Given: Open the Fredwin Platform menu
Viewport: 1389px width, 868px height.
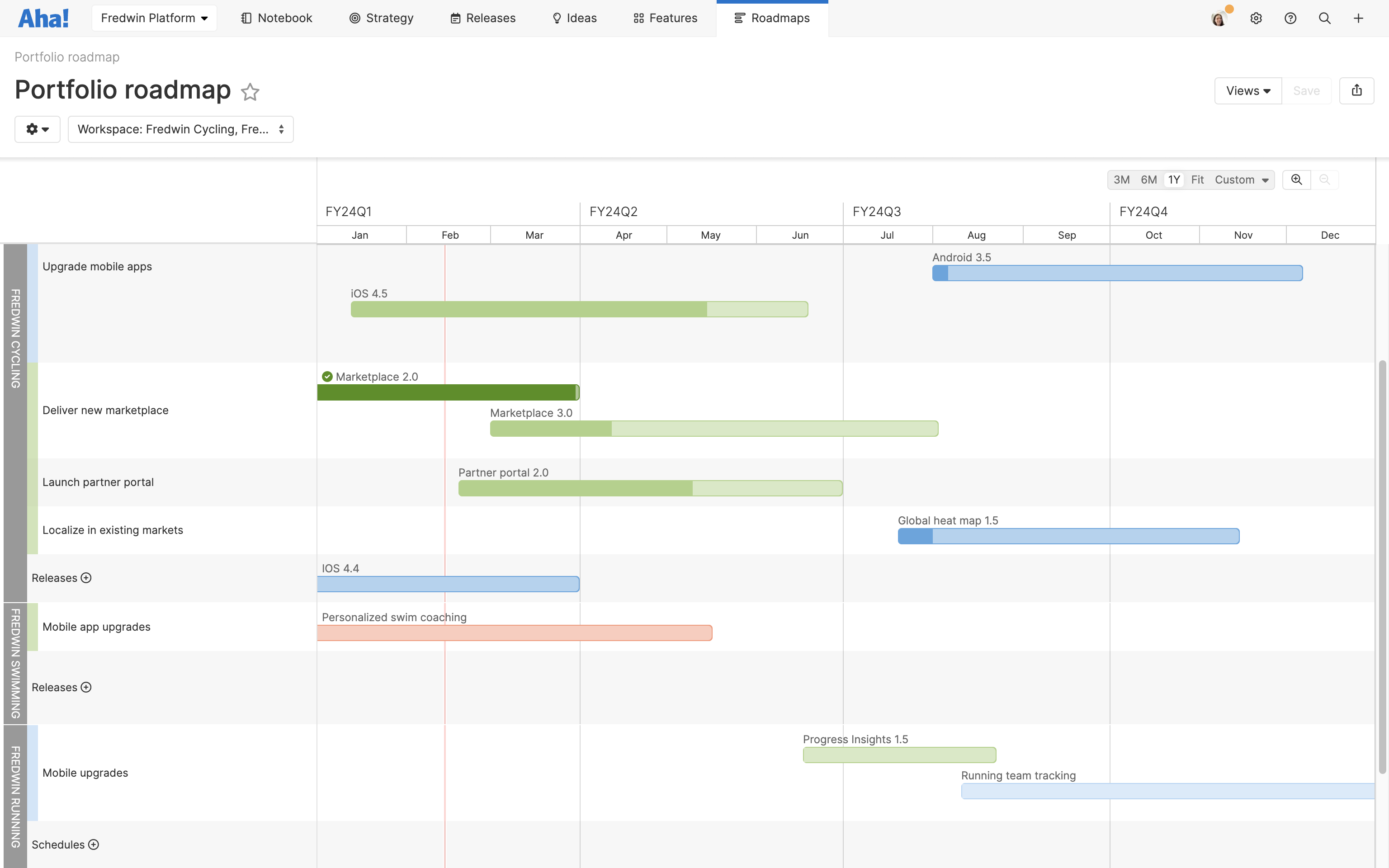Looking at the screenshot, I should coord(154,18).
